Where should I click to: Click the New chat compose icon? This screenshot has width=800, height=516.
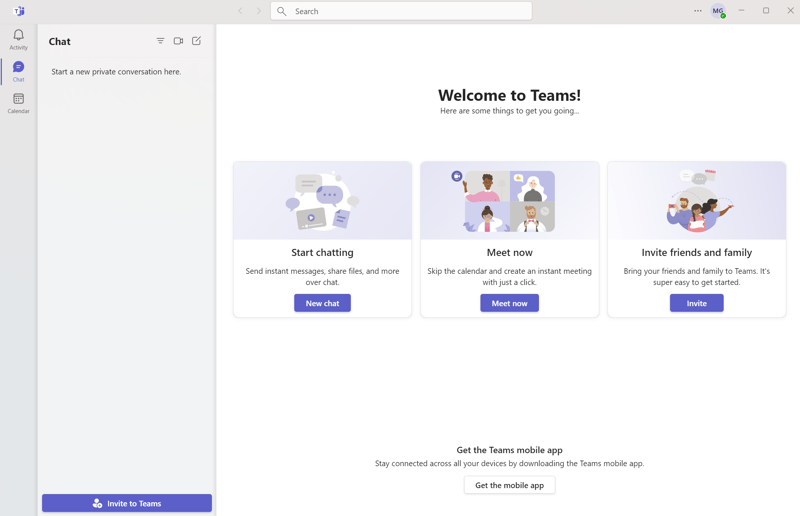[x=196, y=41]
